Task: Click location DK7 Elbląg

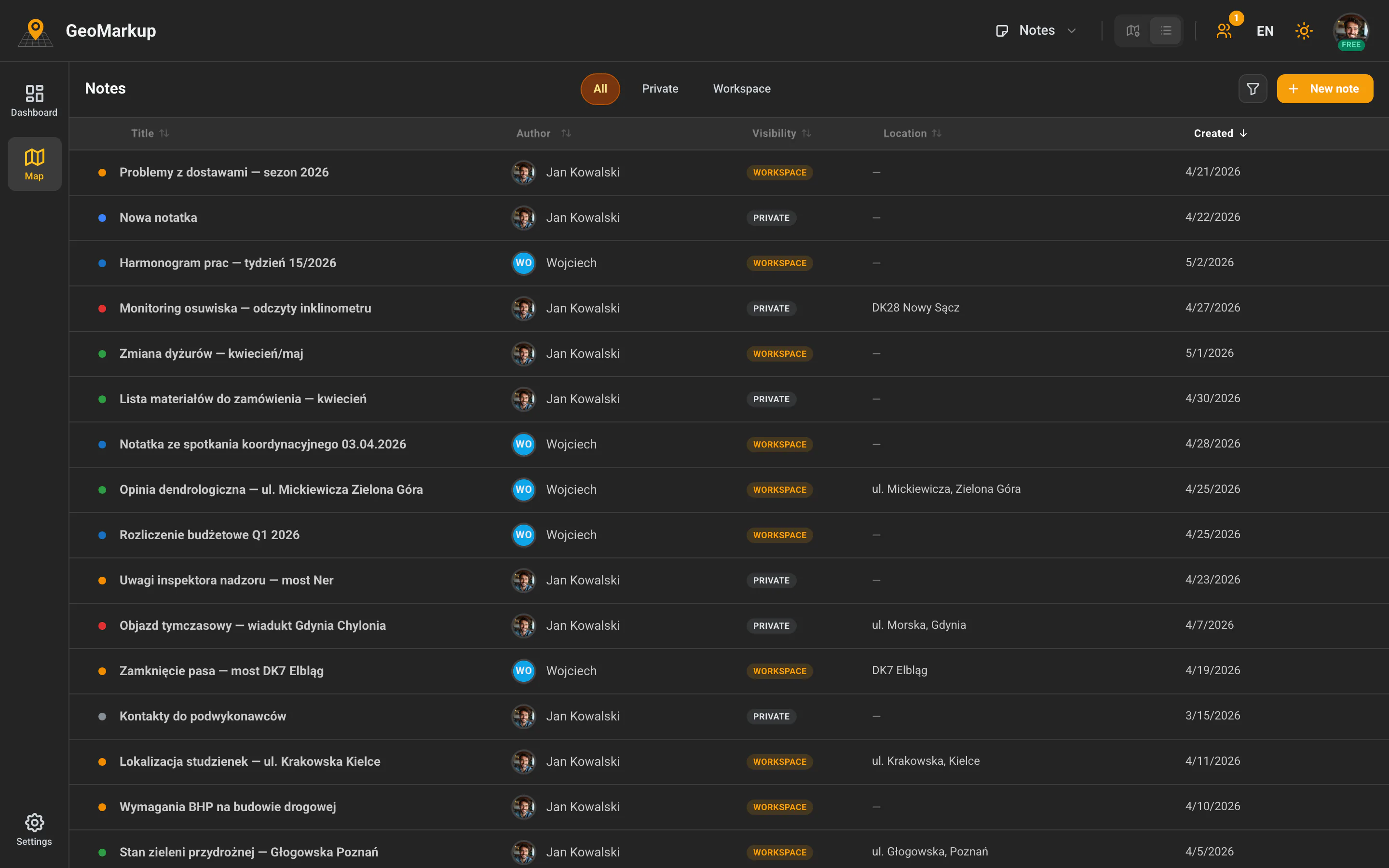Action: pyautogui.click(x=899, y=670)
